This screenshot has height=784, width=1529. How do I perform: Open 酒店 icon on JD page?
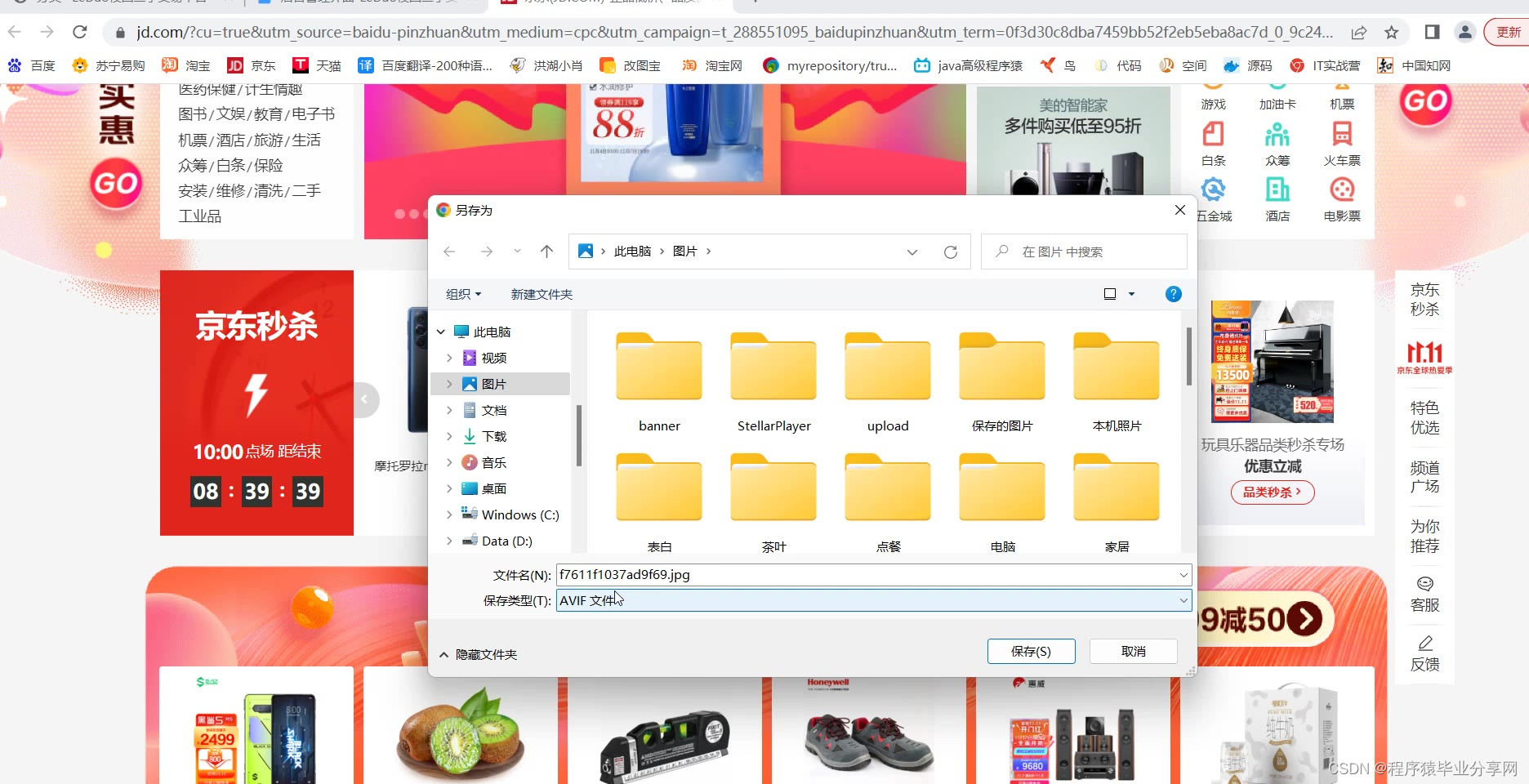[x=1277, y=199]
